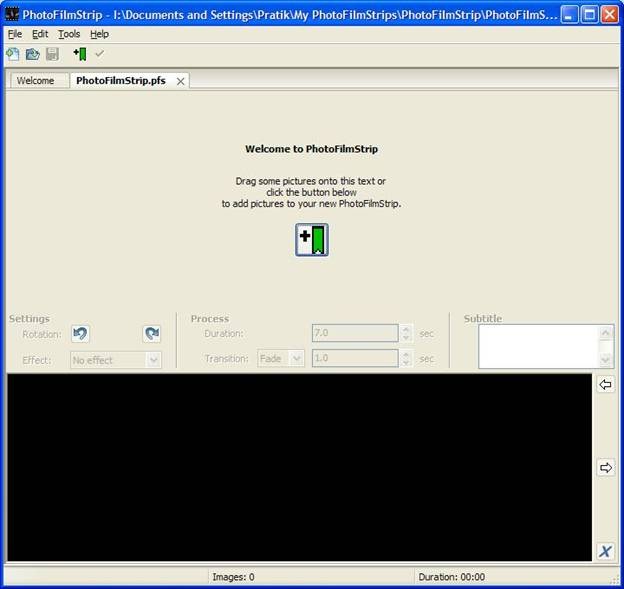Click the toolbar Import Pictures icon

[x=80, y=54]
